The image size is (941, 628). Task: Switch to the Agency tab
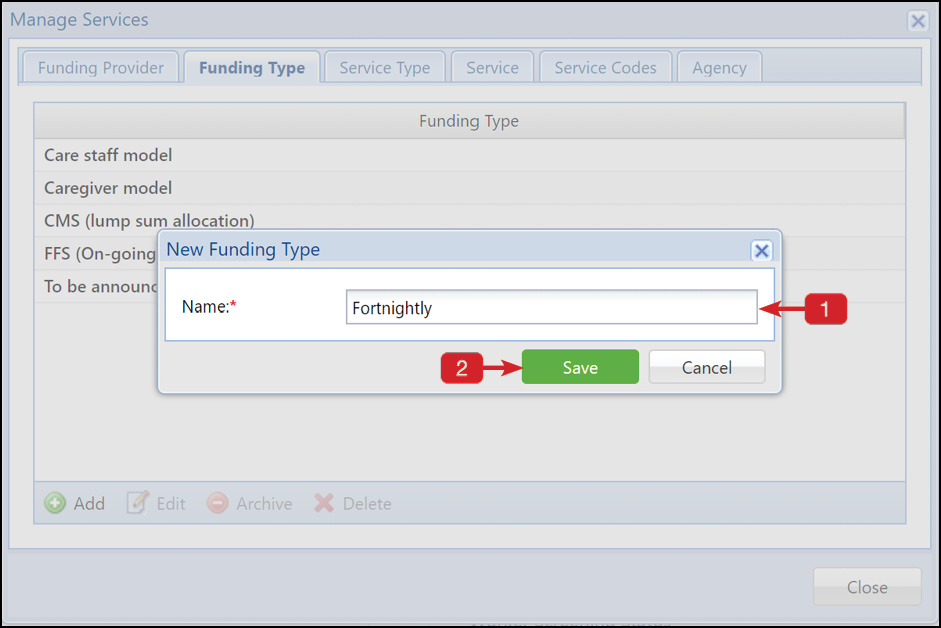pos(720,68)
